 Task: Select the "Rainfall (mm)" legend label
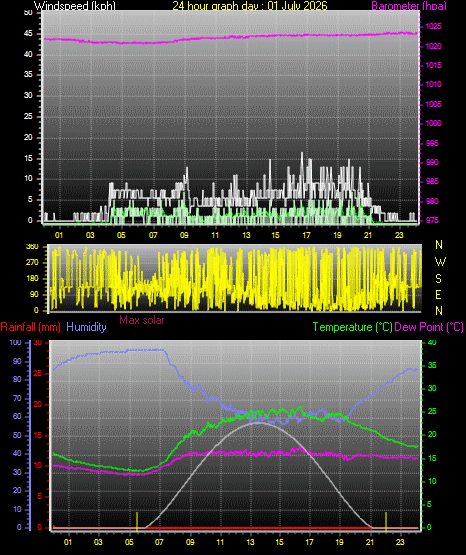tap(30, 327)
